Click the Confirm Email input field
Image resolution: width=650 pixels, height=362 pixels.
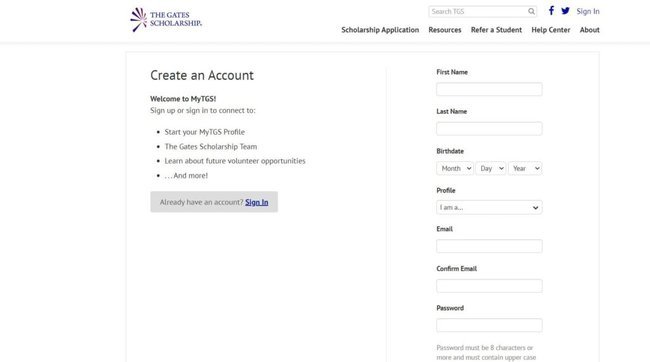pos(489,286)
